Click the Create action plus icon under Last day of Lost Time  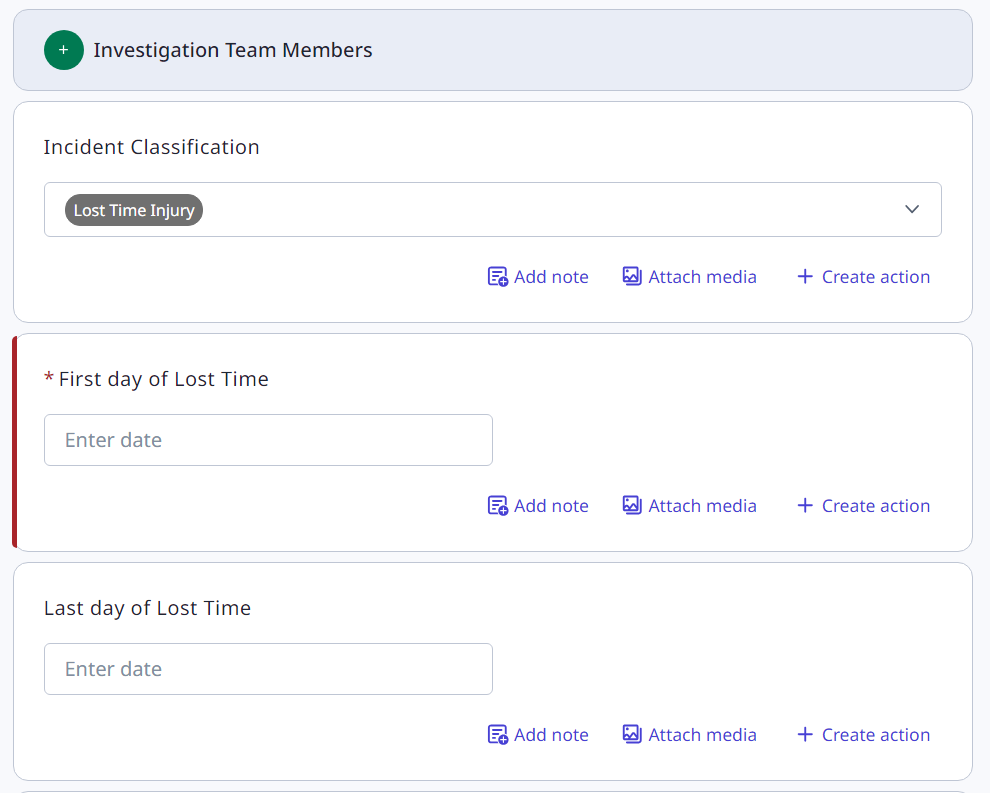click(x=805, y=735)
